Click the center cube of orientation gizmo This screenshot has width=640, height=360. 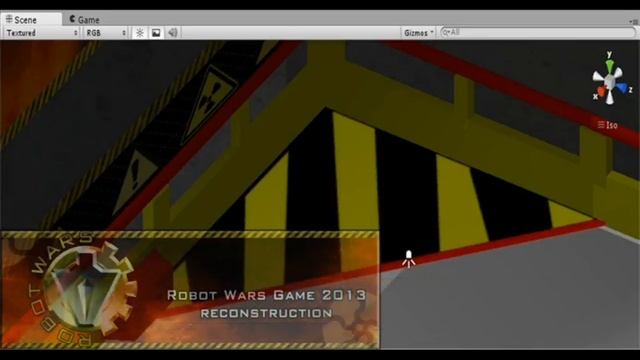[x=610, y=82]
